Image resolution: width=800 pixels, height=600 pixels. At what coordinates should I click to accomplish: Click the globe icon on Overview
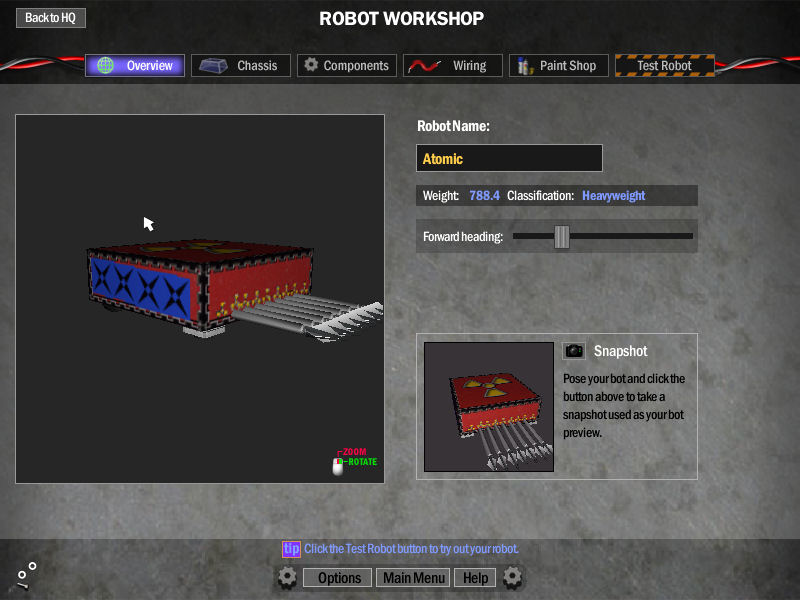point(106,65)
